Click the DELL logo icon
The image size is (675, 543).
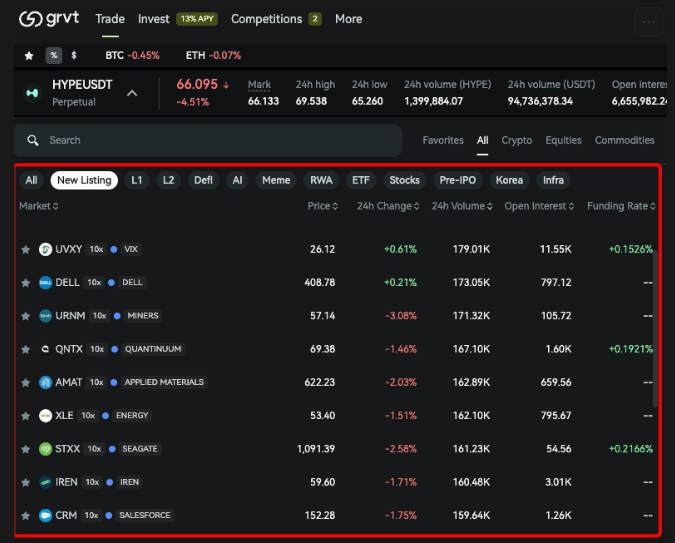click(45, 282)
